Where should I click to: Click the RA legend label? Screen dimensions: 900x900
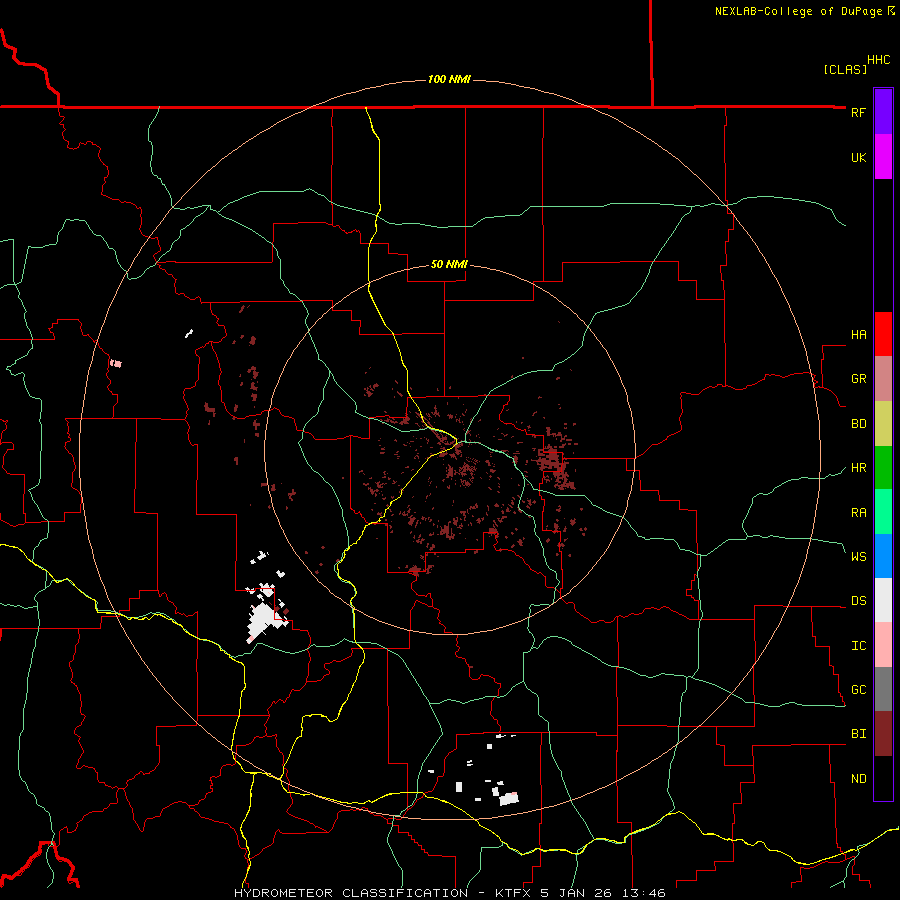(x=858, y=513)
